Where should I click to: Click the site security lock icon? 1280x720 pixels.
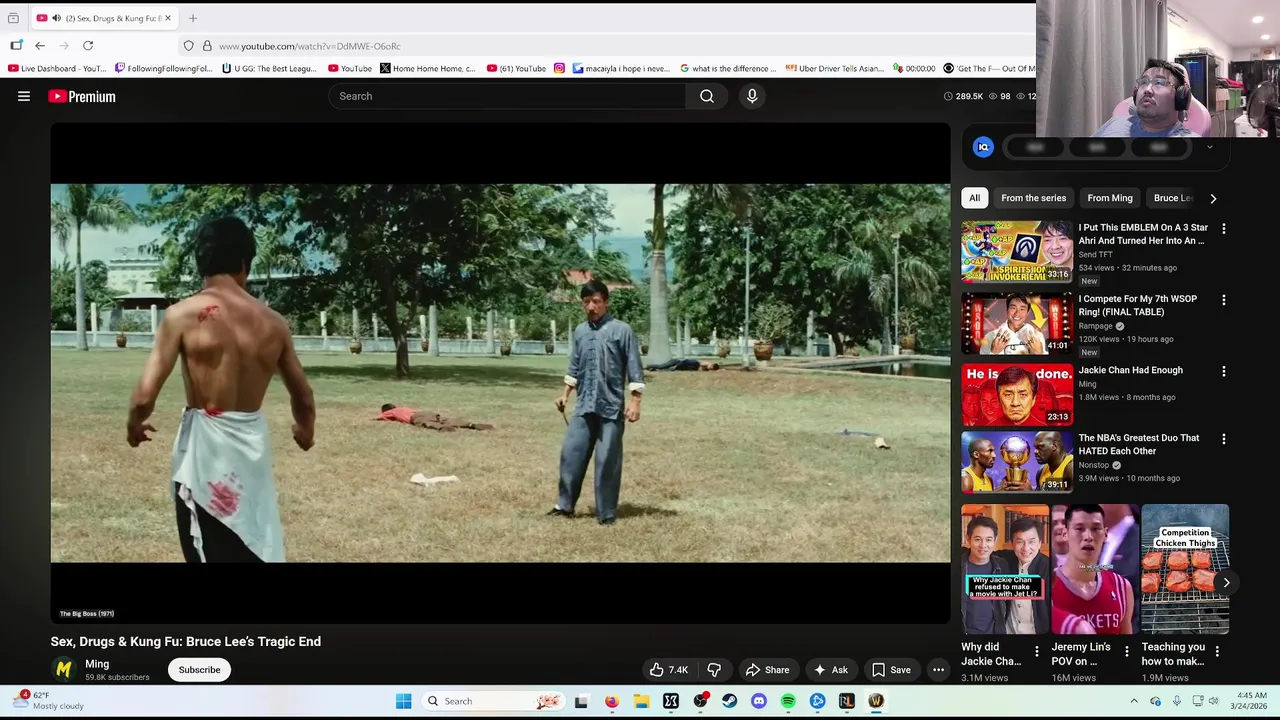[x=207, y=46]
